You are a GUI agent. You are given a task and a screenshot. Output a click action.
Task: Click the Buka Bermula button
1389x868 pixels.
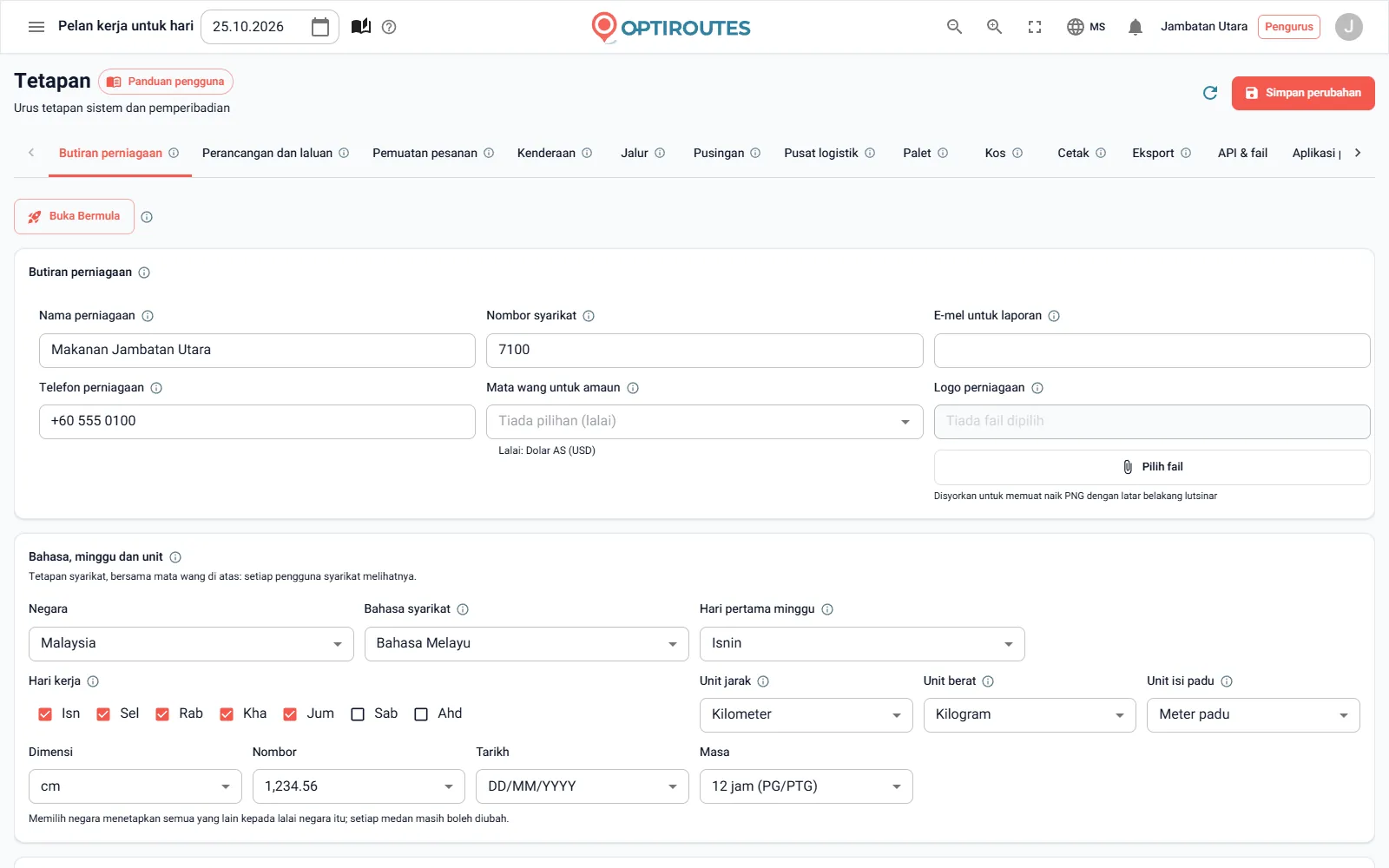[x=74, y=217]
